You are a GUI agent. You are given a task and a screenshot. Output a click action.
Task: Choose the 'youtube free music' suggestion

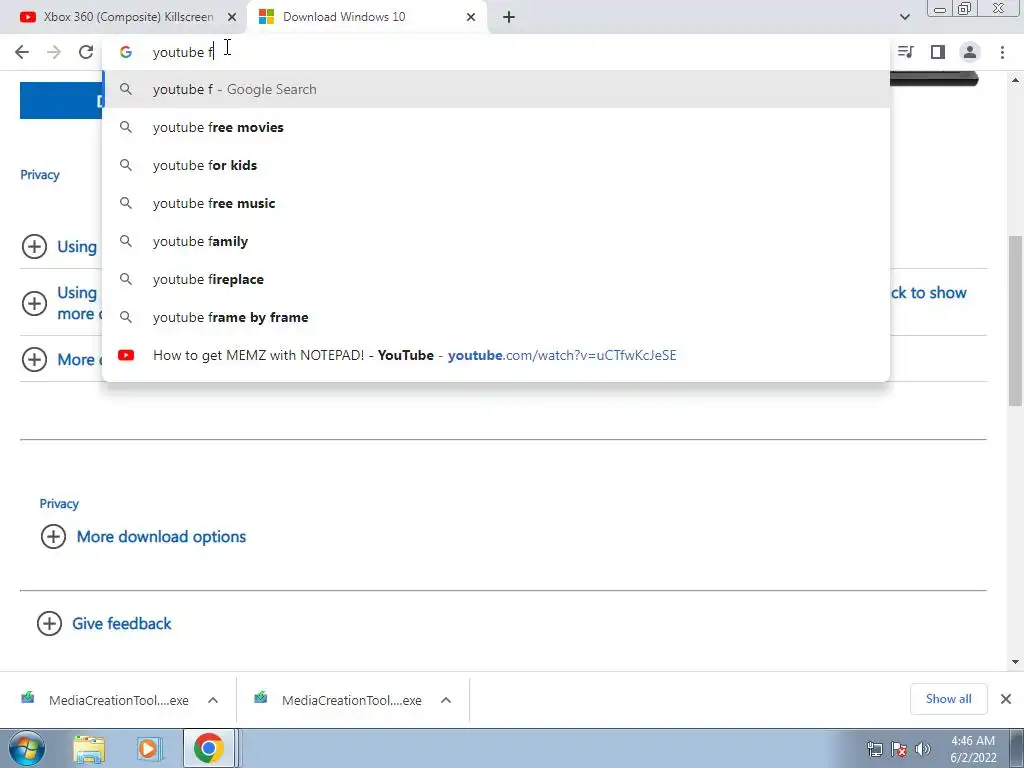(496, 203)
